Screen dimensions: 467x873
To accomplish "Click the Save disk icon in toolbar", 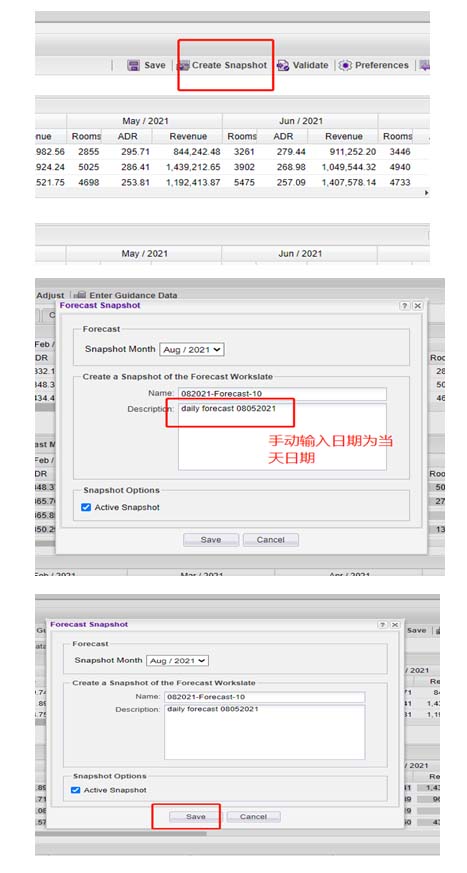I will pos(133,65).
